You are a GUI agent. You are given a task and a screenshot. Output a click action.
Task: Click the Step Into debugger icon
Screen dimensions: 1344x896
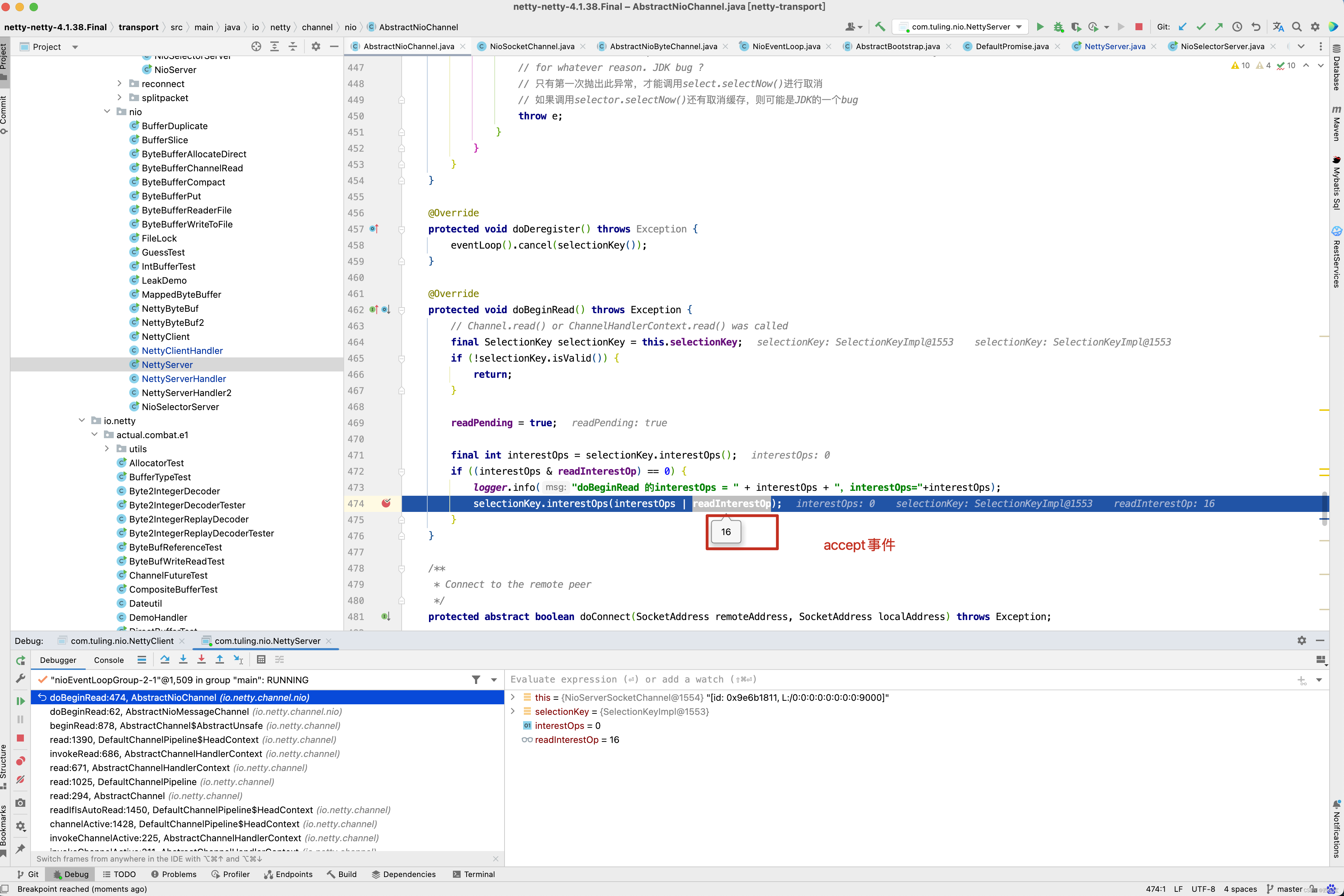click(183, 659)
